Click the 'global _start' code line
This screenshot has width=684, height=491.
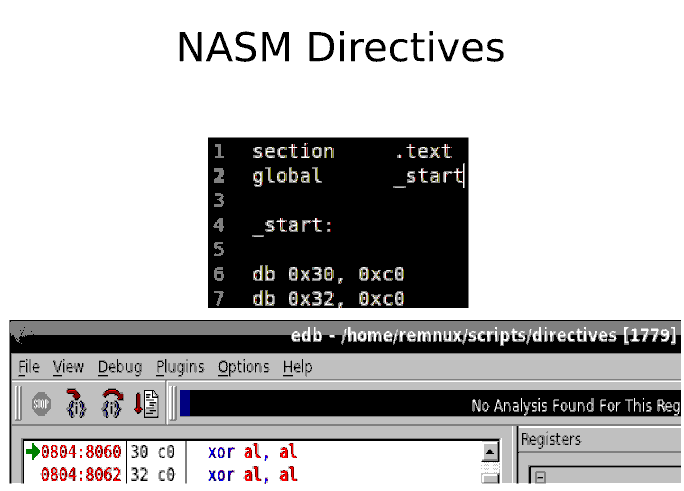coord(358,176)
